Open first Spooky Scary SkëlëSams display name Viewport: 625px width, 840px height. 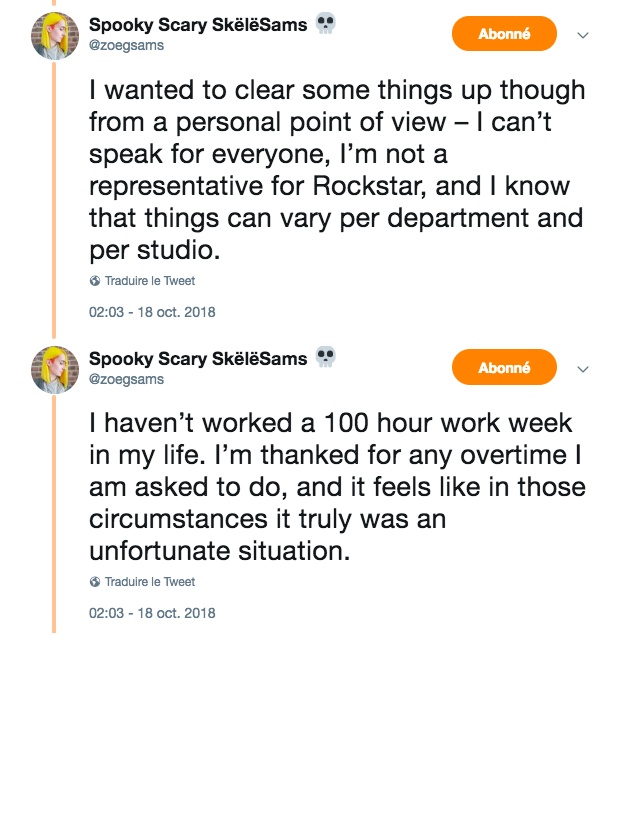pos(198,23)
